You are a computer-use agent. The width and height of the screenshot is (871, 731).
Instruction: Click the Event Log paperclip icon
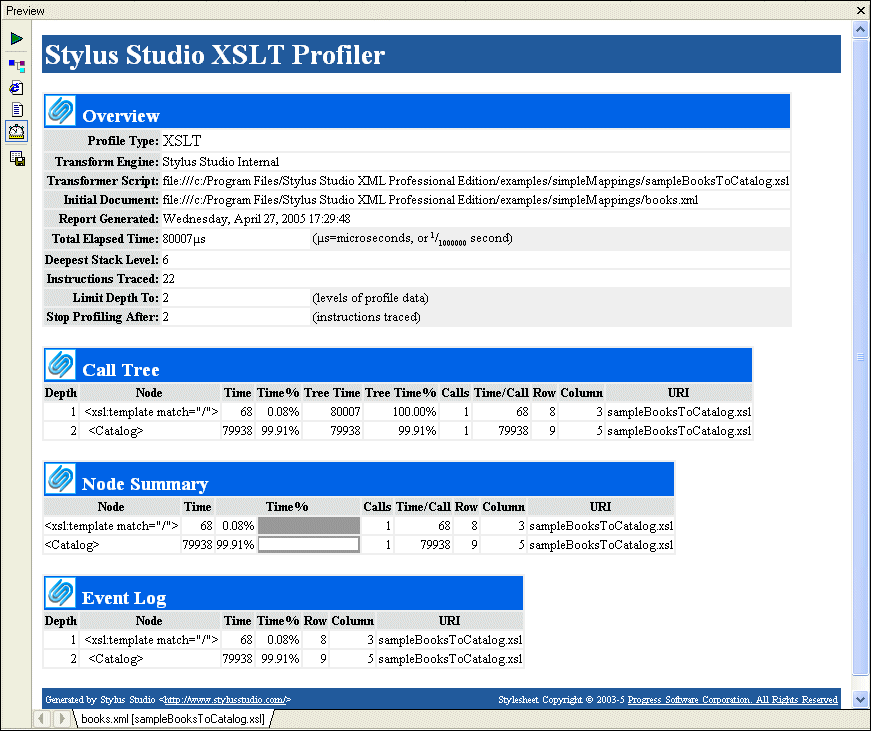click(x=62, y=593)
